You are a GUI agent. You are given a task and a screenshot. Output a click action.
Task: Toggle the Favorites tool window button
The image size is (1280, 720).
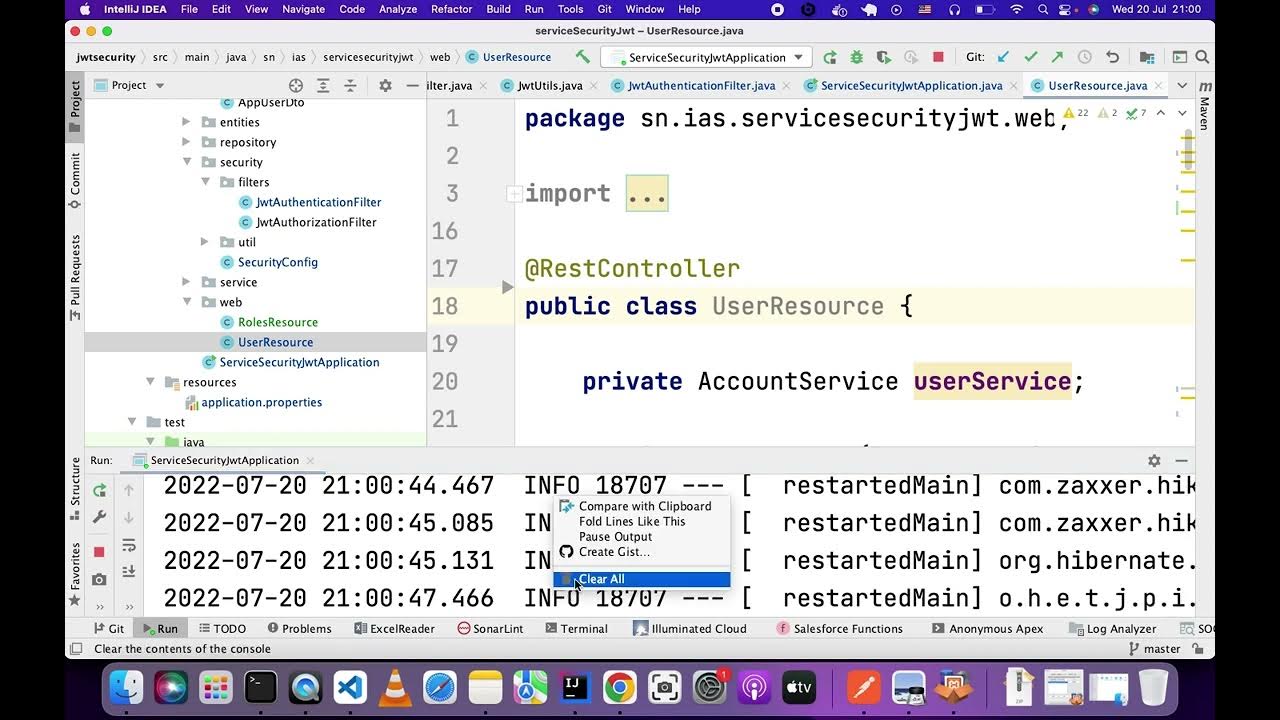(75, 574)
